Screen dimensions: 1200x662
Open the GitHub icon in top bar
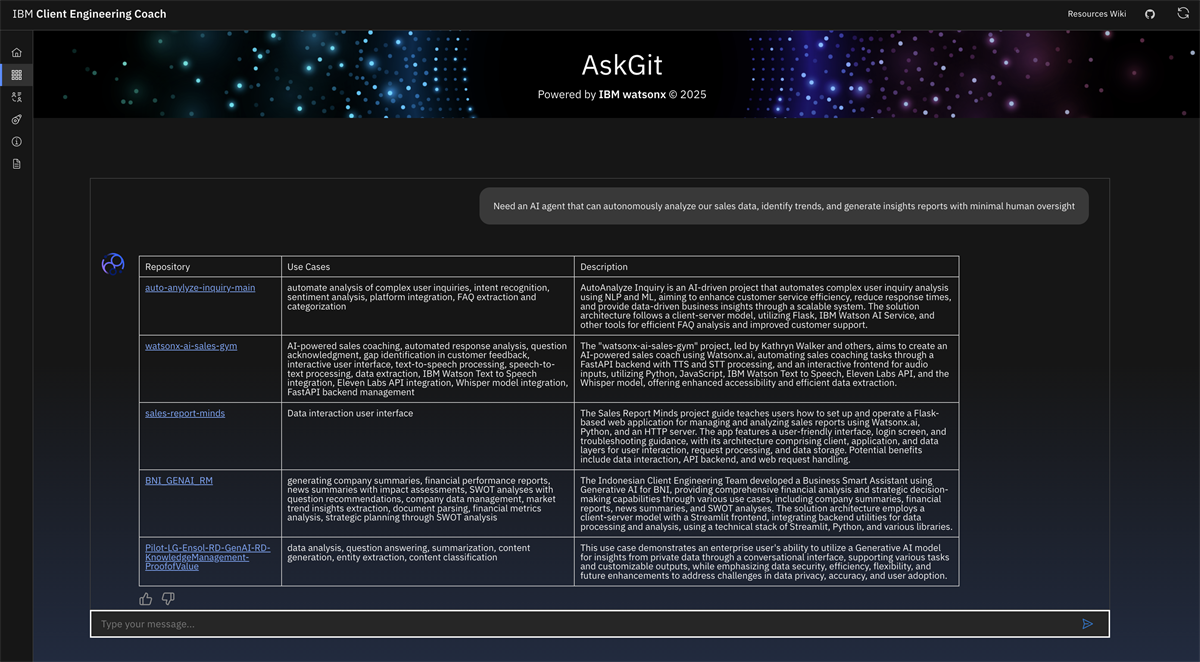pos(1150,14)
